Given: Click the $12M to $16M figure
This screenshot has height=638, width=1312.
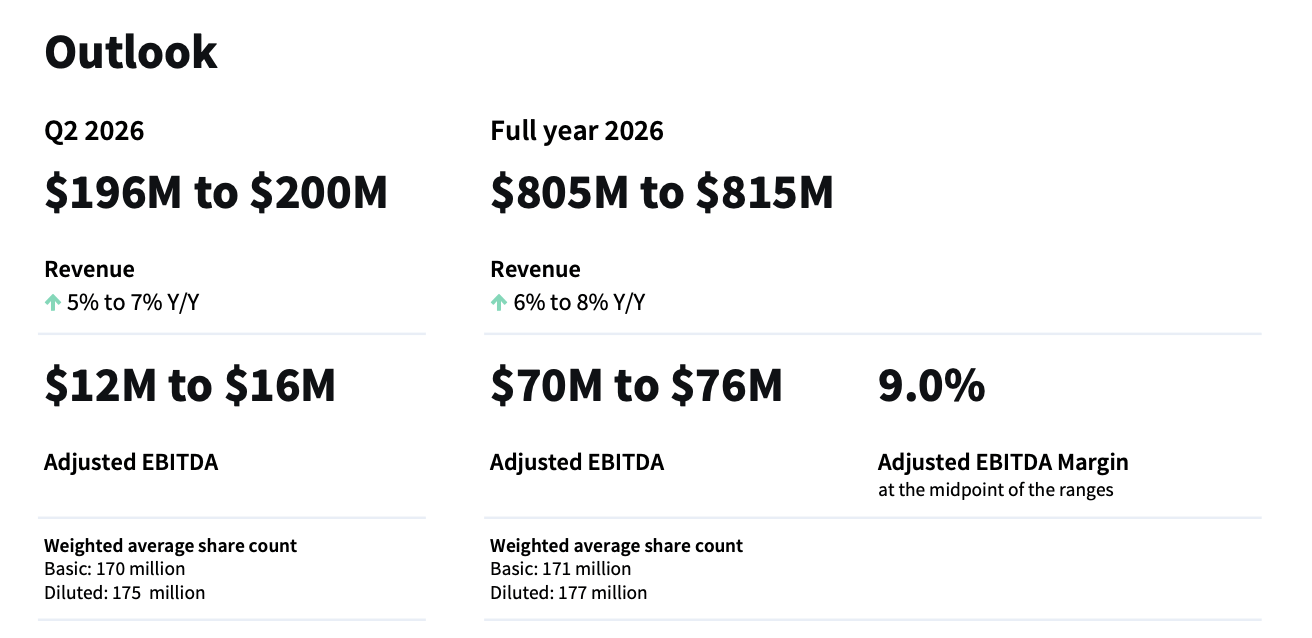Looking at the screenshot, I should pyautogui.click(x=190, y=386).
